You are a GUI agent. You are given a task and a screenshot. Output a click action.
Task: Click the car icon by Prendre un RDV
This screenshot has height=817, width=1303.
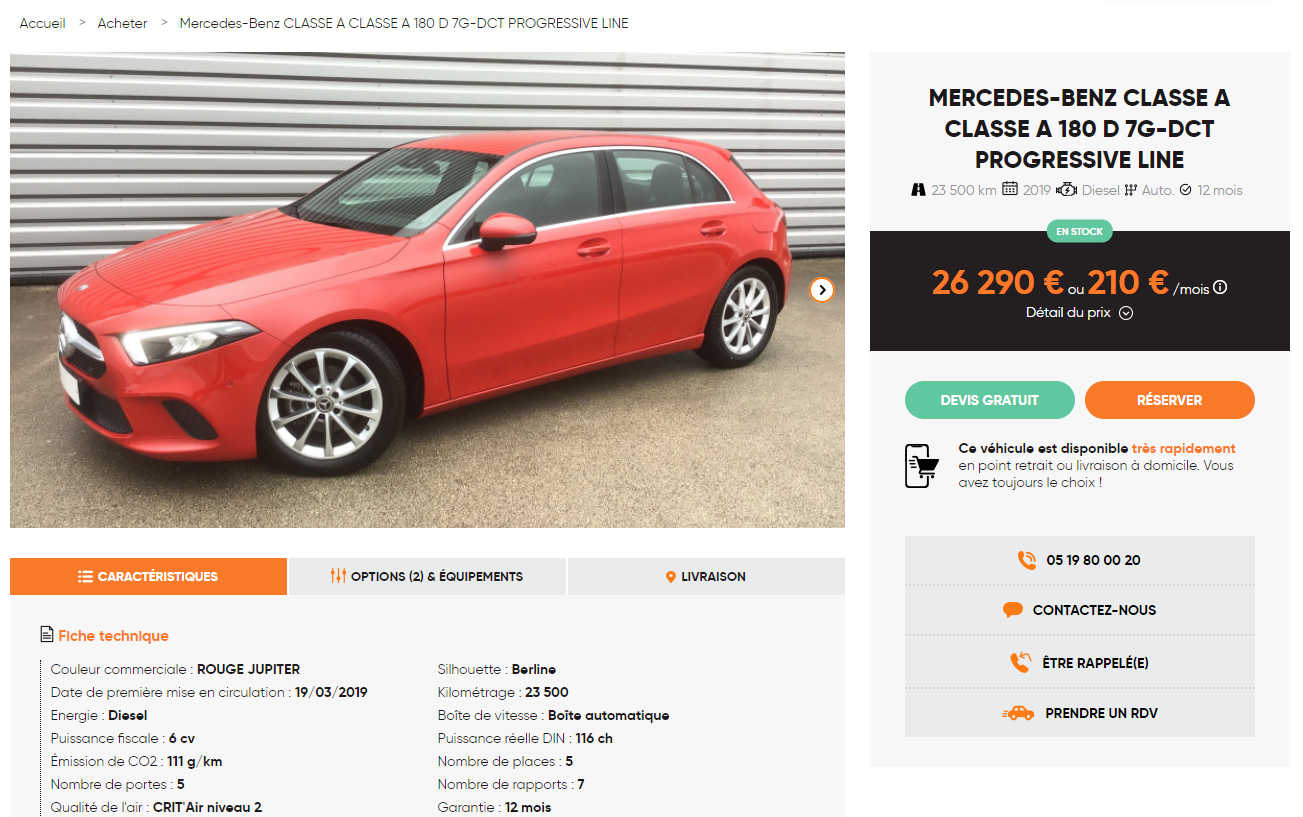click(x=1018, y=713)
